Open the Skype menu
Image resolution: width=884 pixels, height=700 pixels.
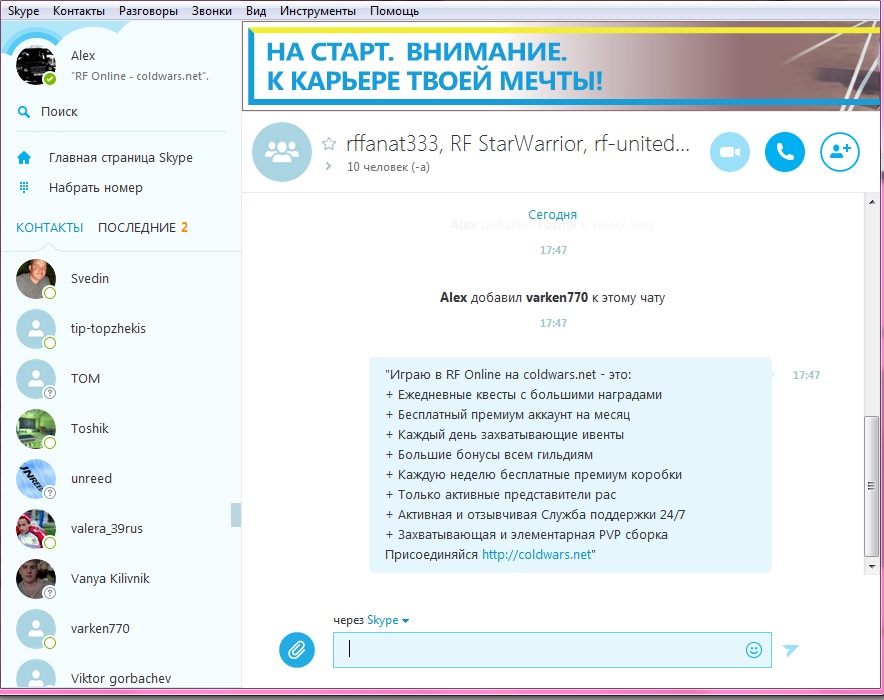coord(23,11)
